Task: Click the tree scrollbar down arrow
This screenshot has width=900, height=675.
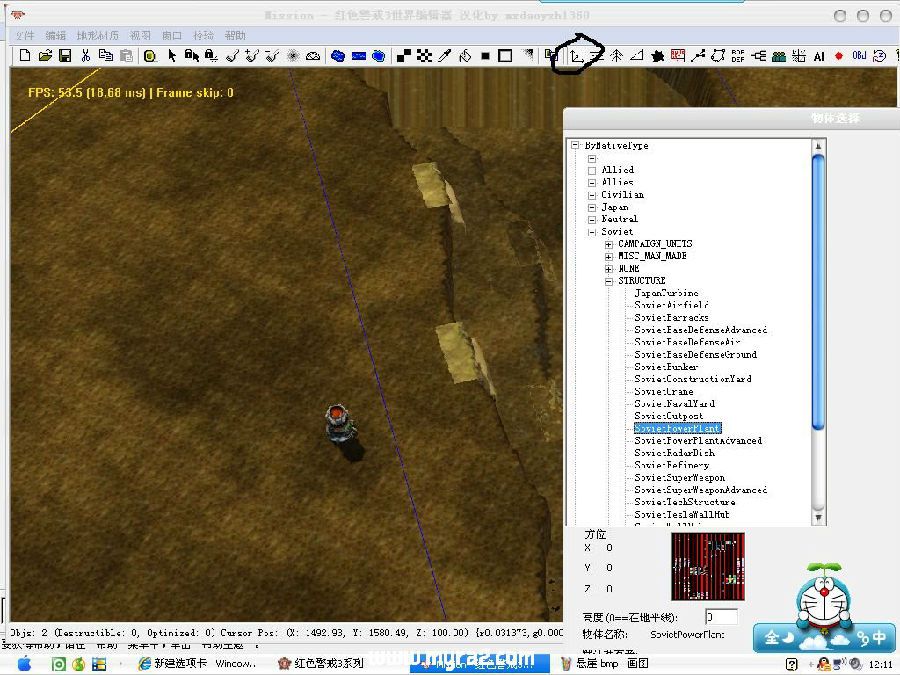Action: (818, 517)
